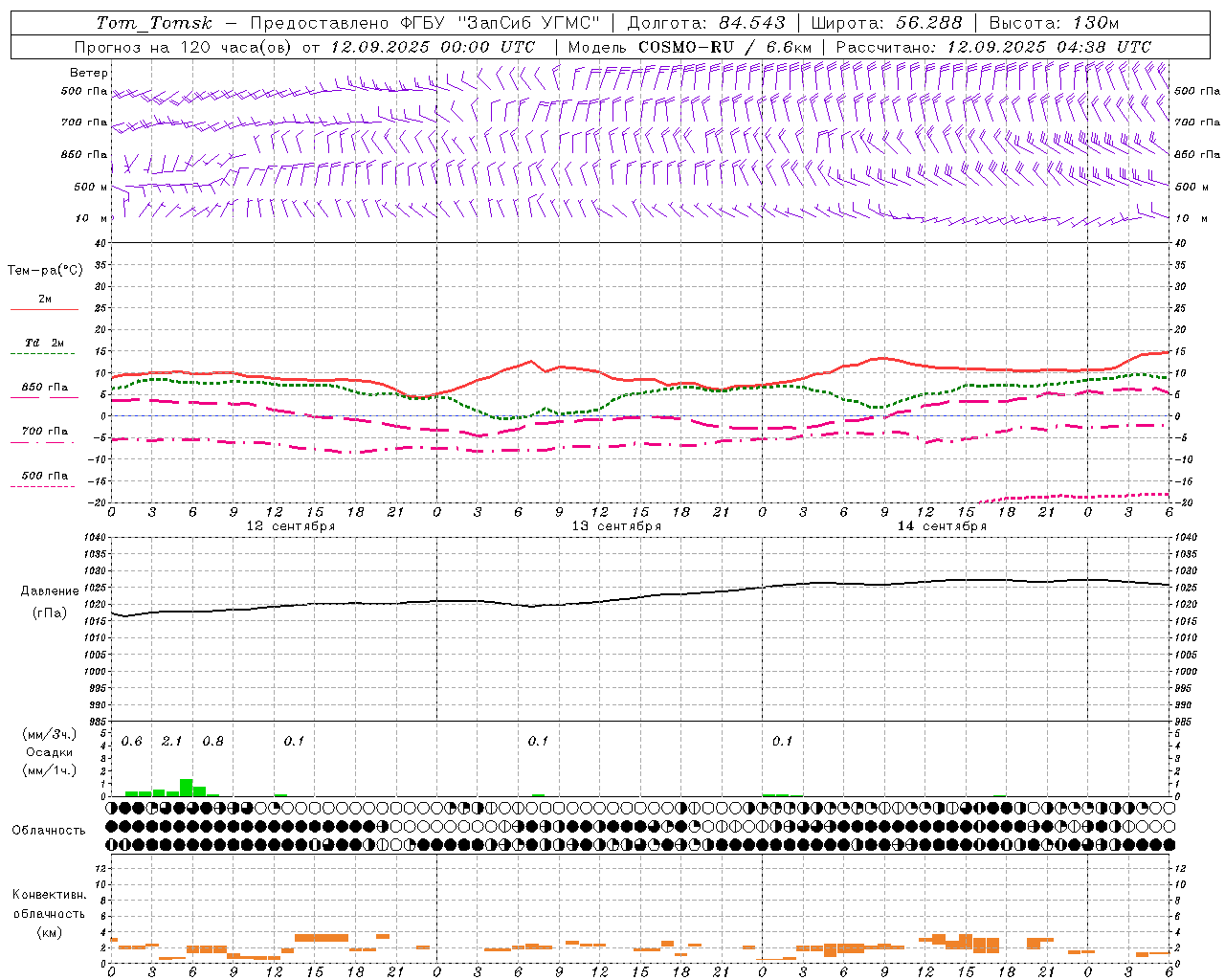Click the 0.6 precipitation value
The width and height of the screenshot is (1225, 980).
(132, 742)
